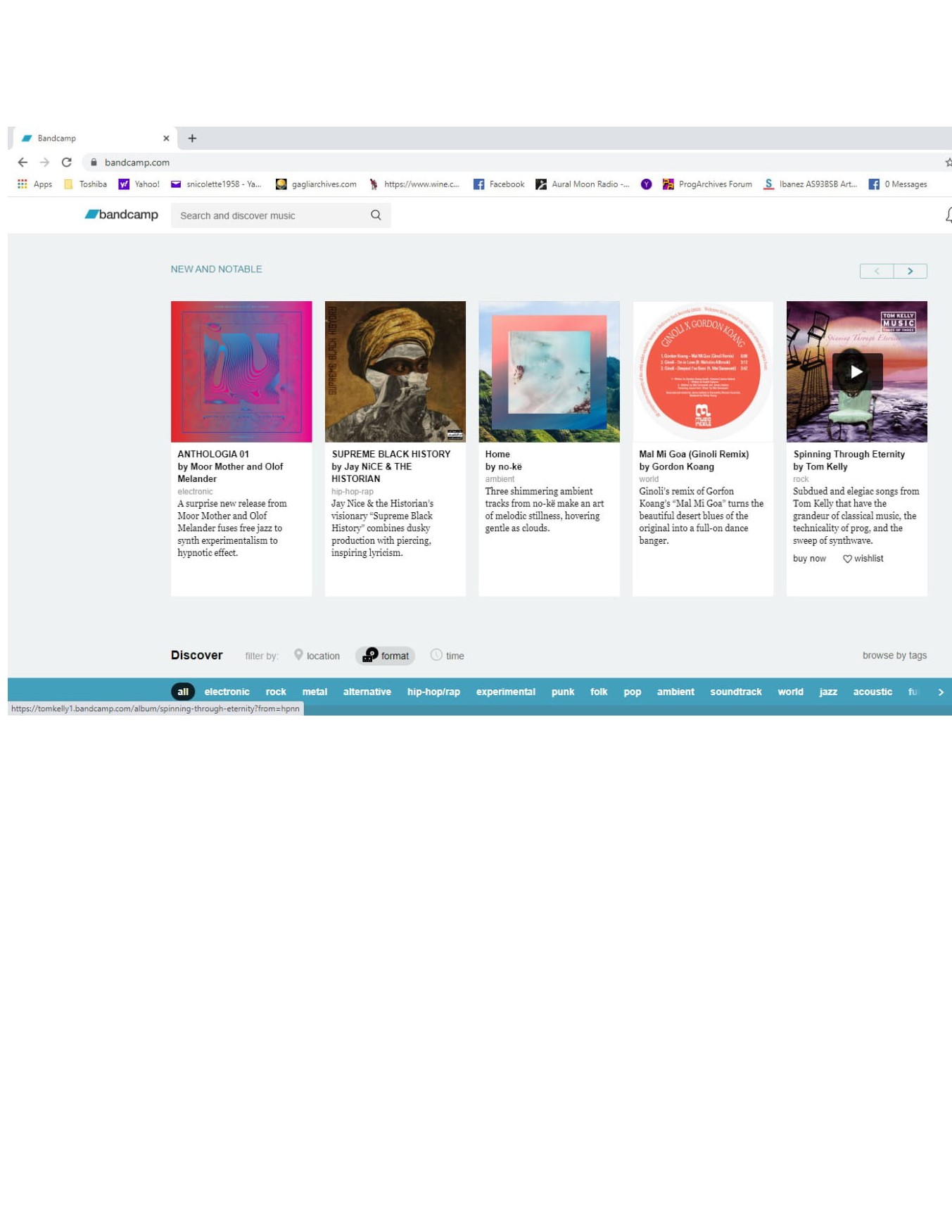Open the Home album cover art
952x1232 pixels.
coord(549,372)
